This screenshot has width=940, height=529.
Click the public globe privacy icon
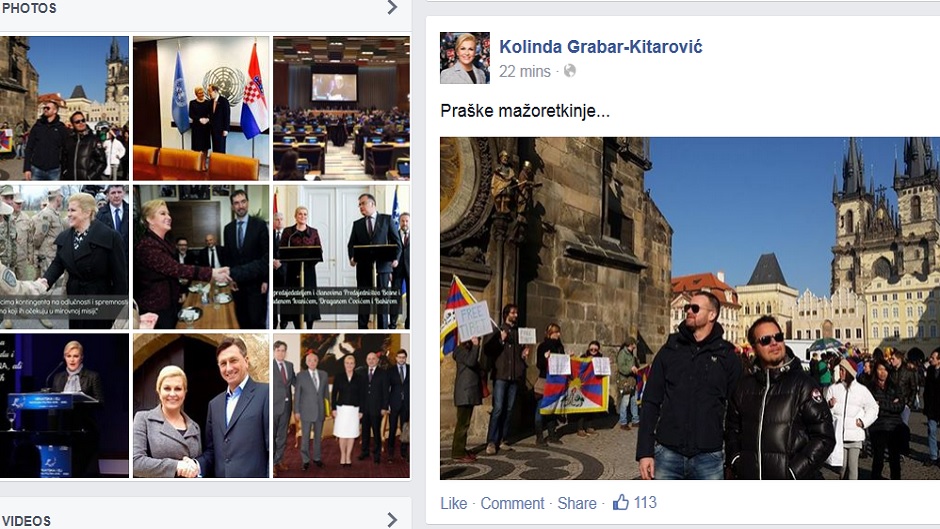570,71
